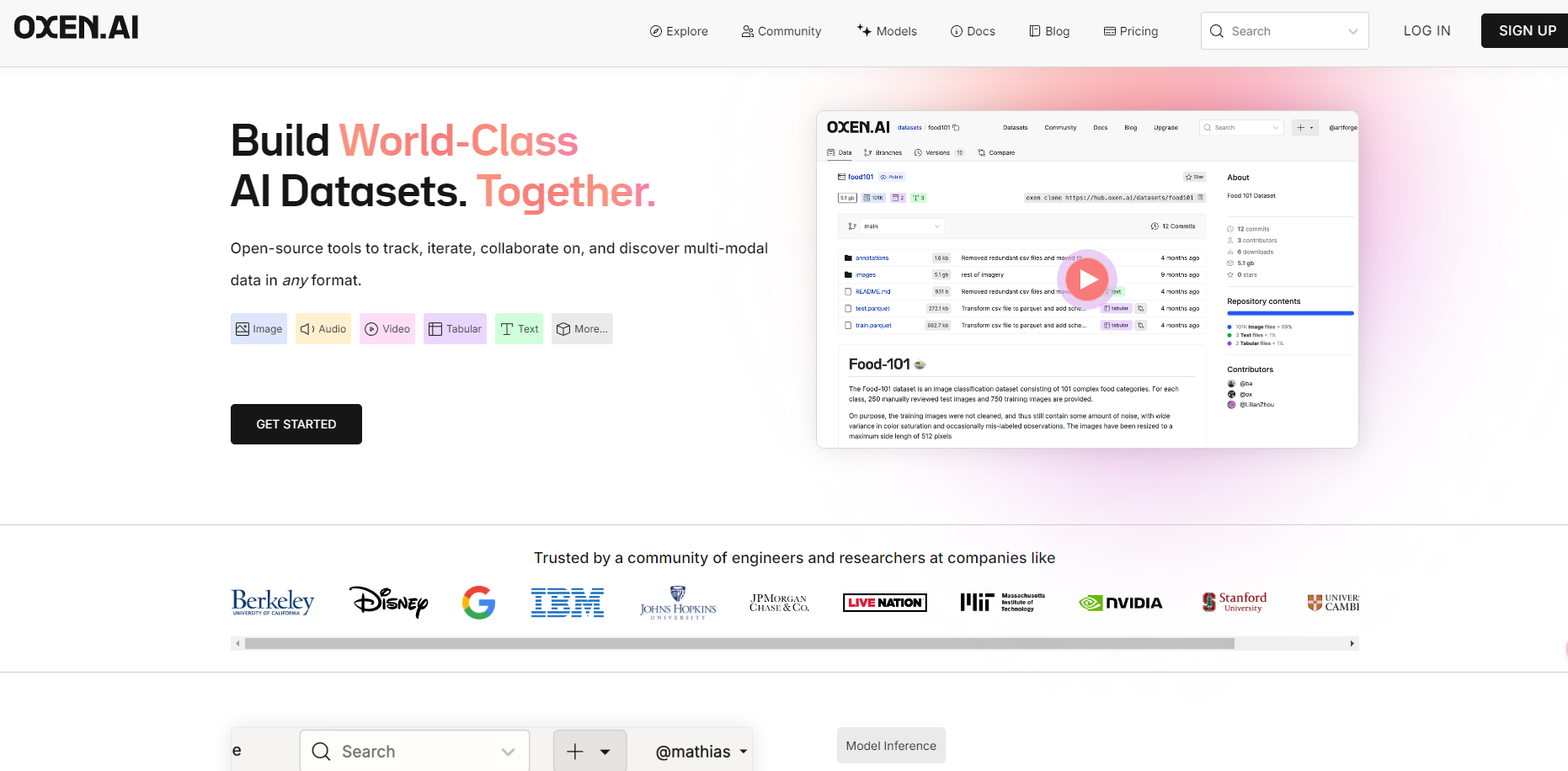
Task: Click the Oxen.ai logo in header
Action: pyautogui.click(x=77, y=28)
